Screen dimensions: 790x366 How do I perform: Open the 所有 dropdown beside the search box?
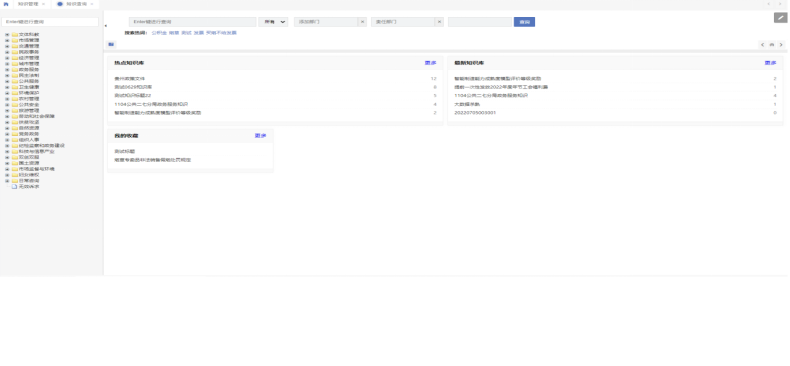point(273,22)
